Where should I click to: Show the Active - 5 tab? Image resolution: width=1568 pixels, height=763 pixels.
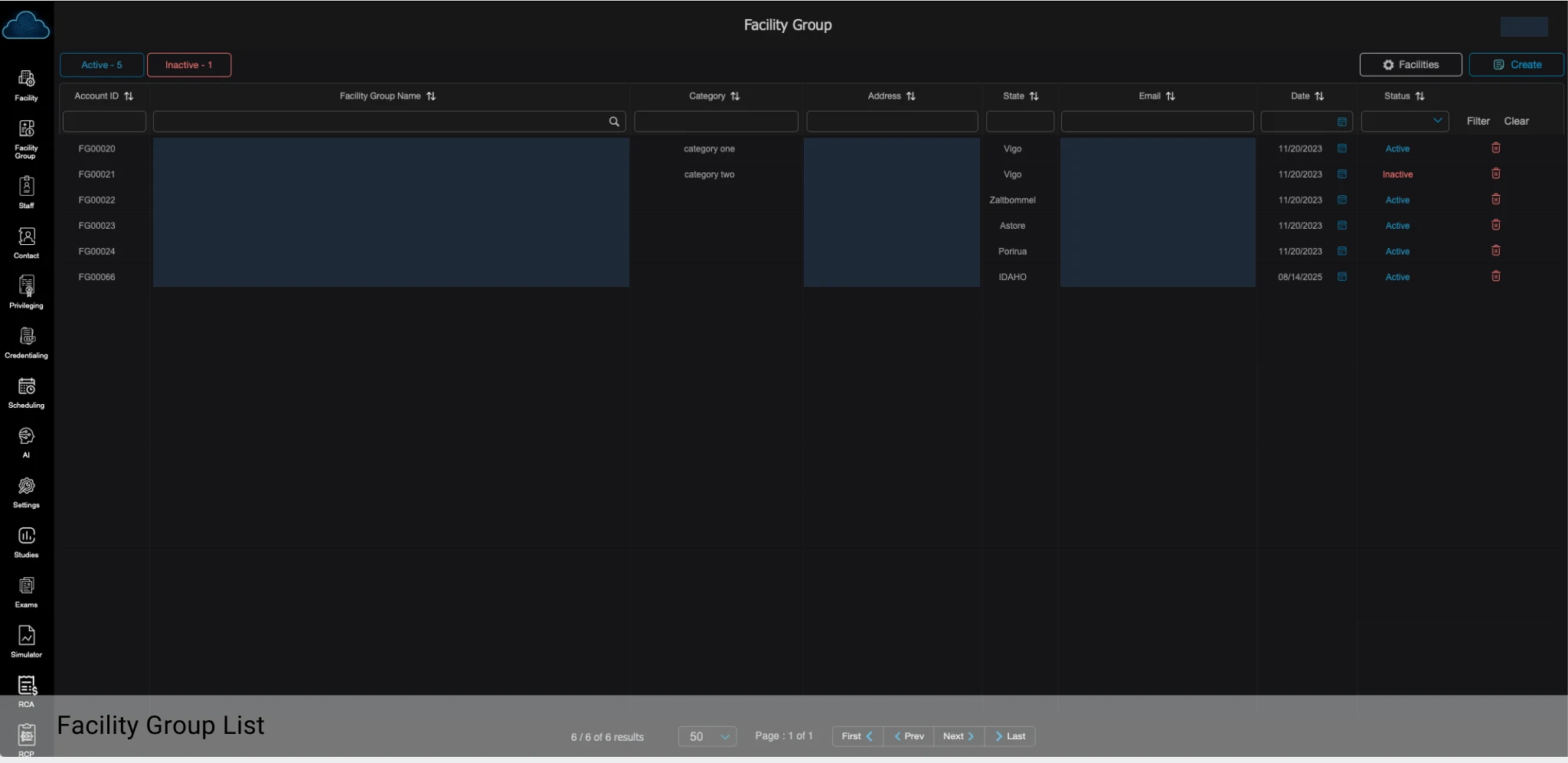[102, 65]
